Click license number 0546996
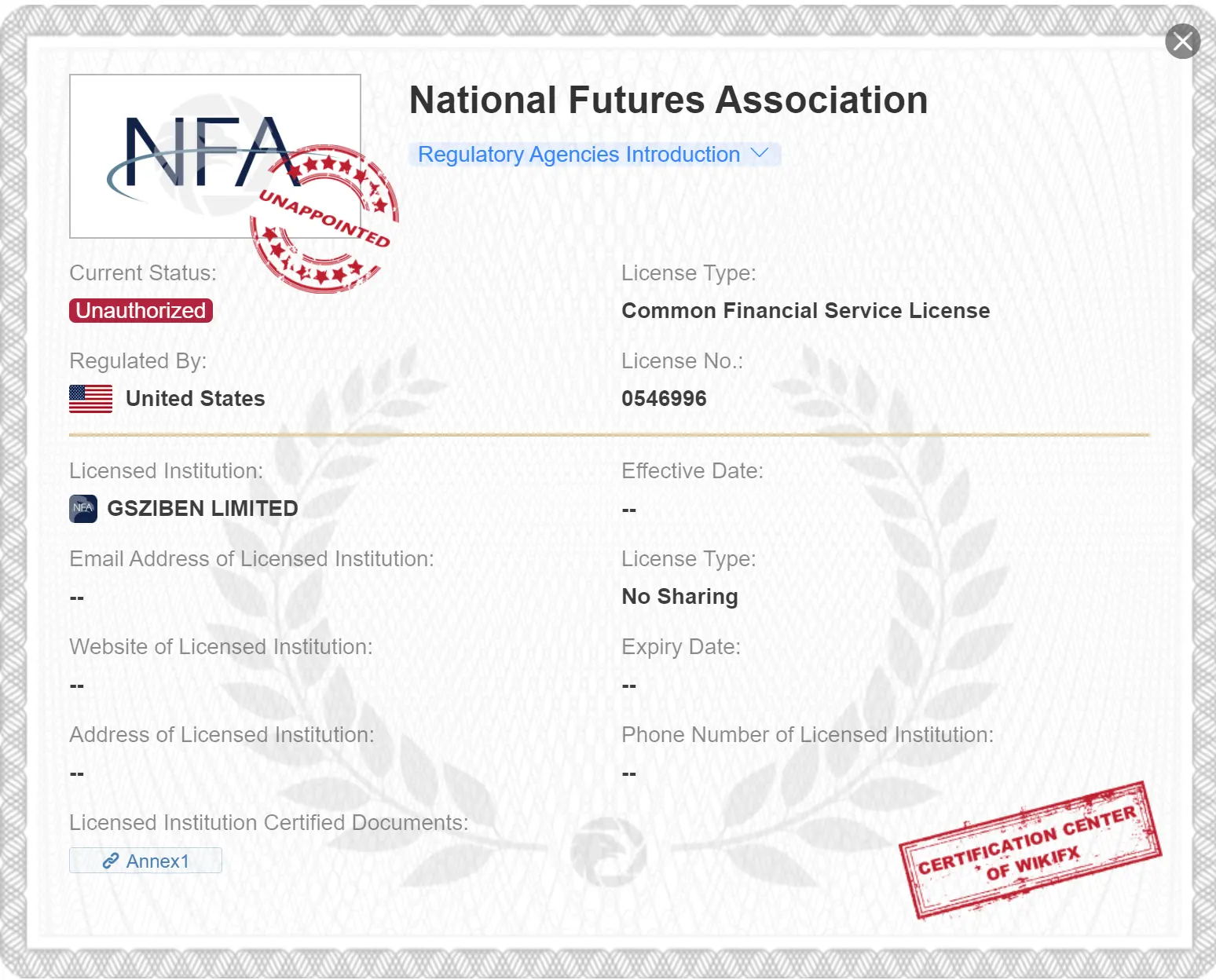Image resolution: width=1216 pixels, height=980 pixels. [664, 399]
